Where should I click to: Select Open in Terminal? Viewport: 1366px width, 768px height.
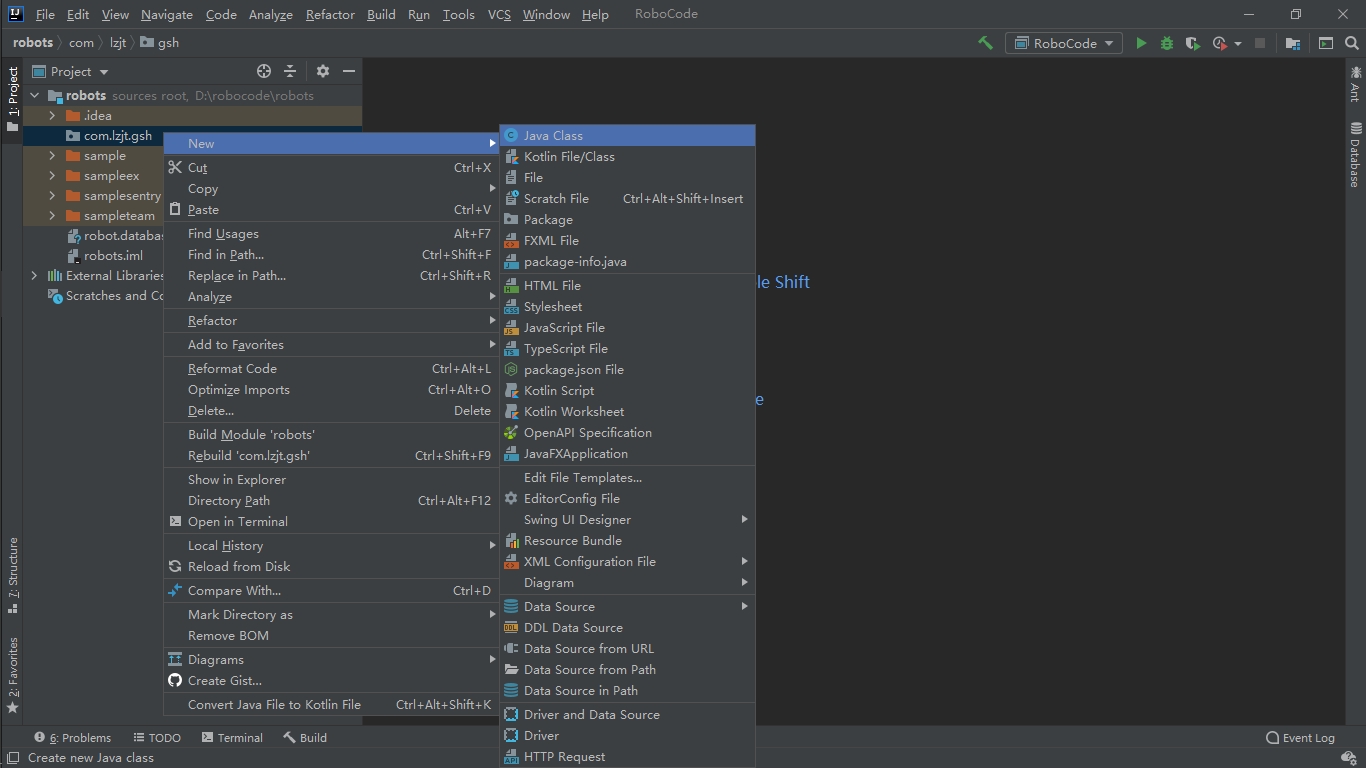[331, 521]
